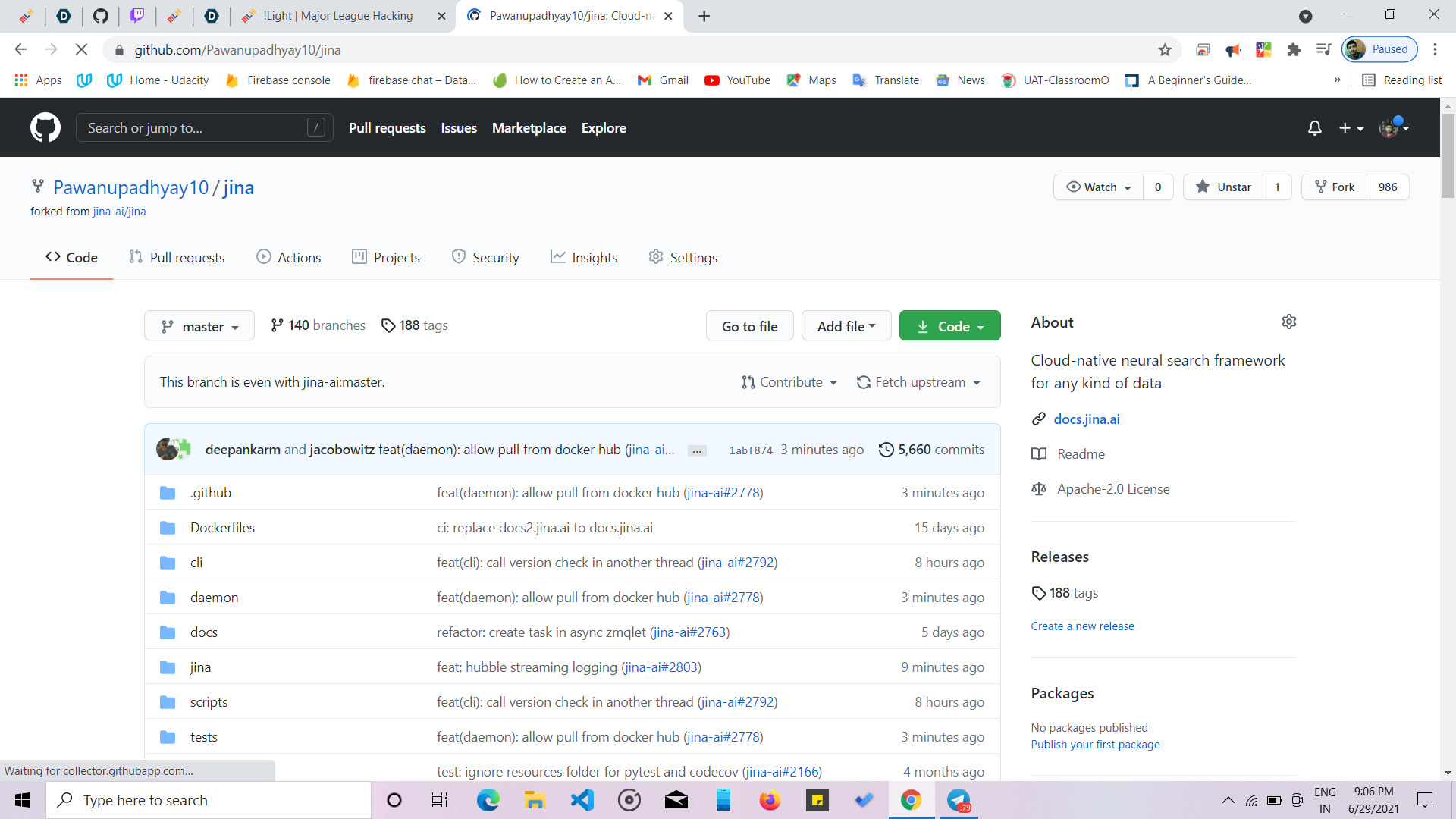The height and width of the screenshot is (819, 1456).
Task: Open Chrome extensions puzzle icon
Action: (x=1294, y=50)
